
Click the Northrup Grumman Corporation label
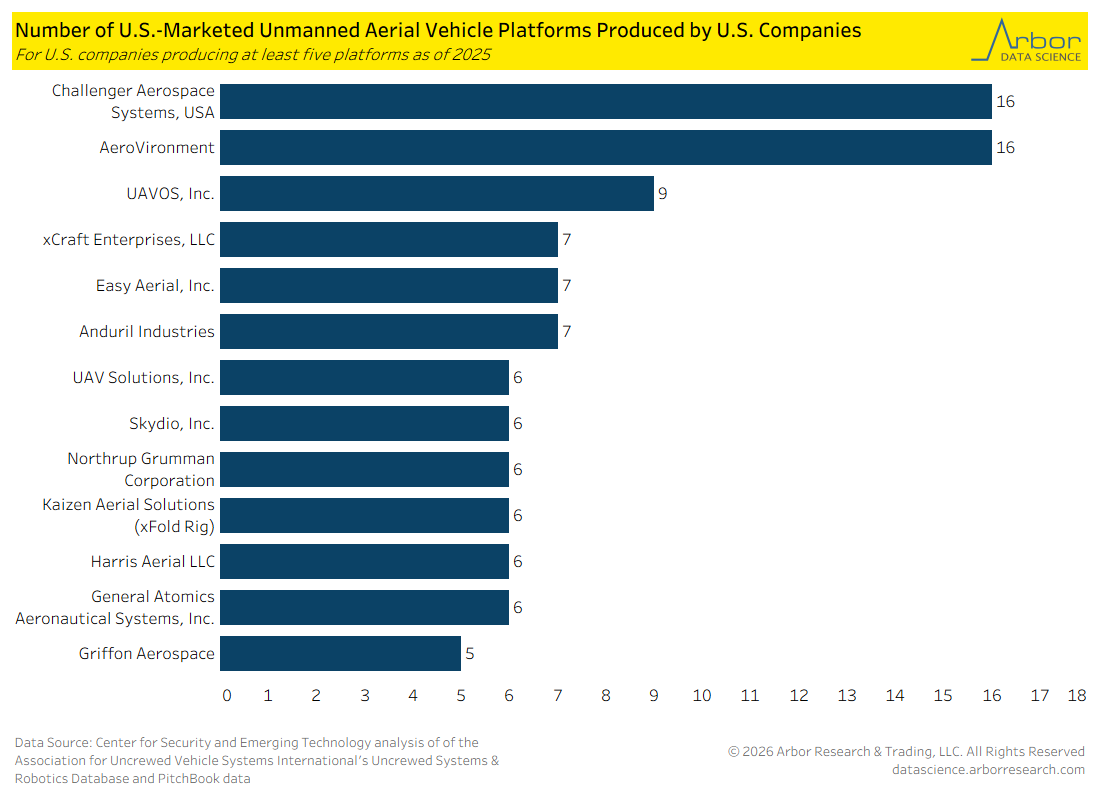[141, 470]
